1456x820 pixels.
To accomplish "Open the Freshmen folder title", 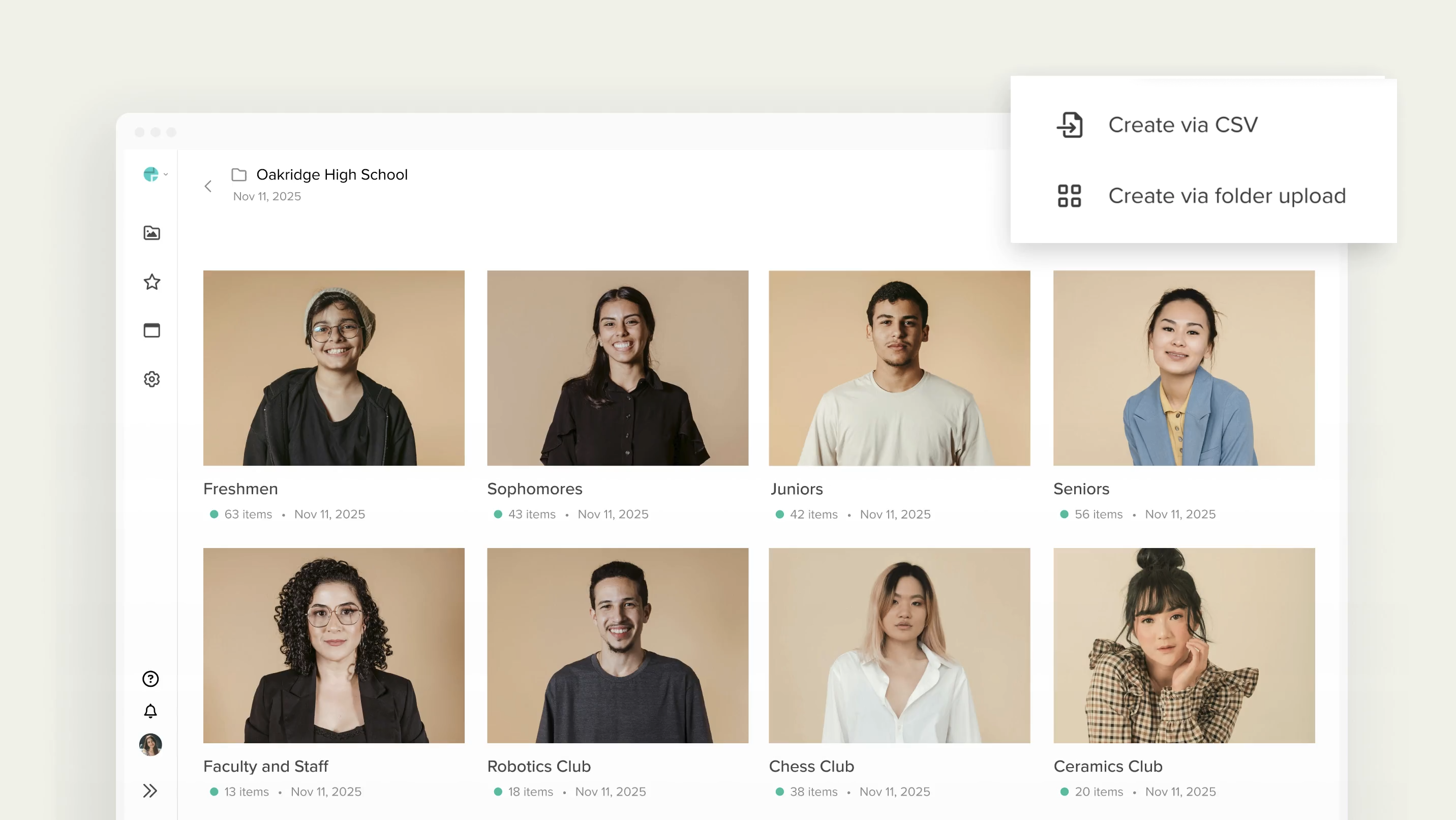I will pos(240,489).
